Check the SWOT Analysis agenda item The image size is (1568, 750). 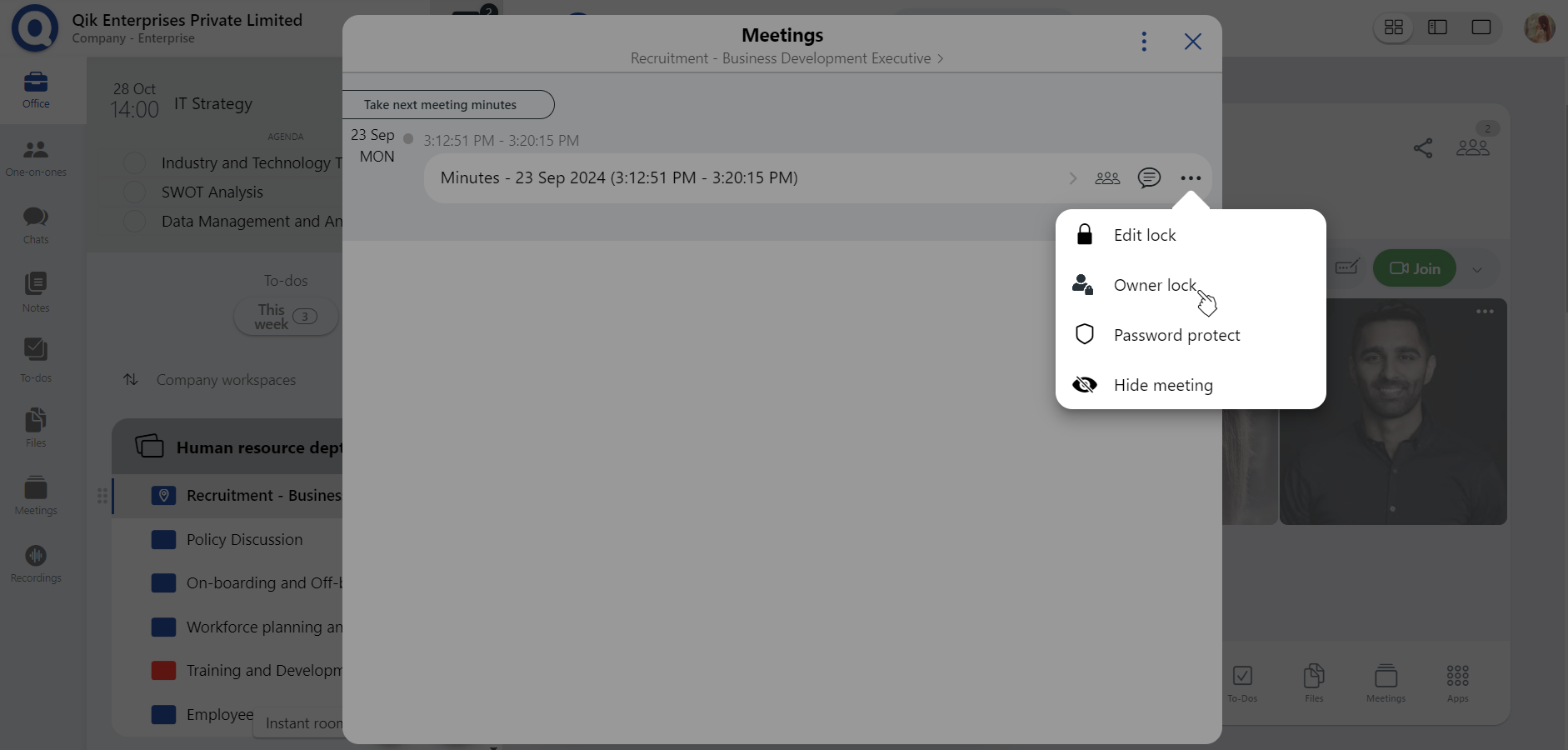coord(134,192)
